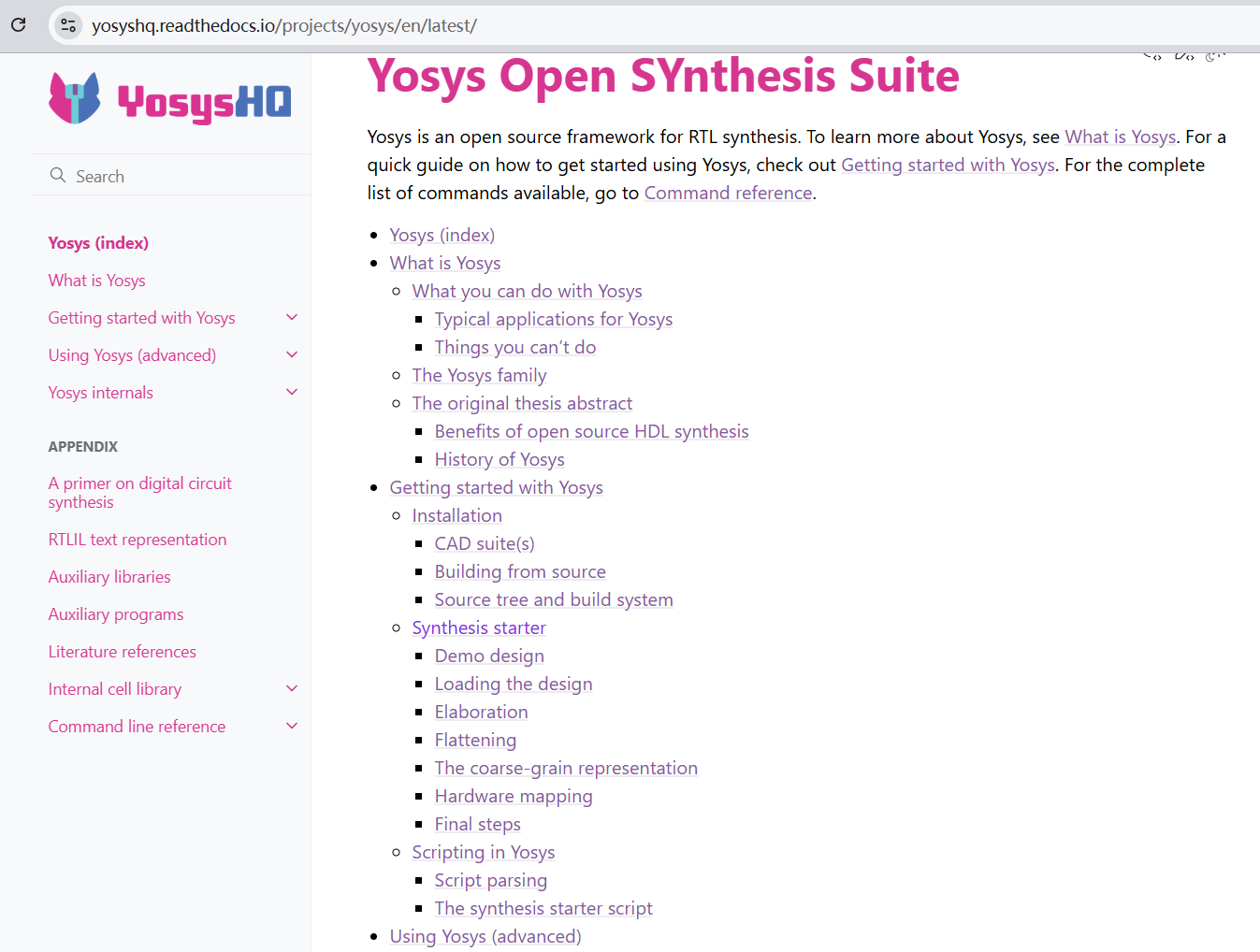Open The synthesis starter script link
Image resolution: width=1260 pixels, height=952 pixels.
tap(543, 908)
